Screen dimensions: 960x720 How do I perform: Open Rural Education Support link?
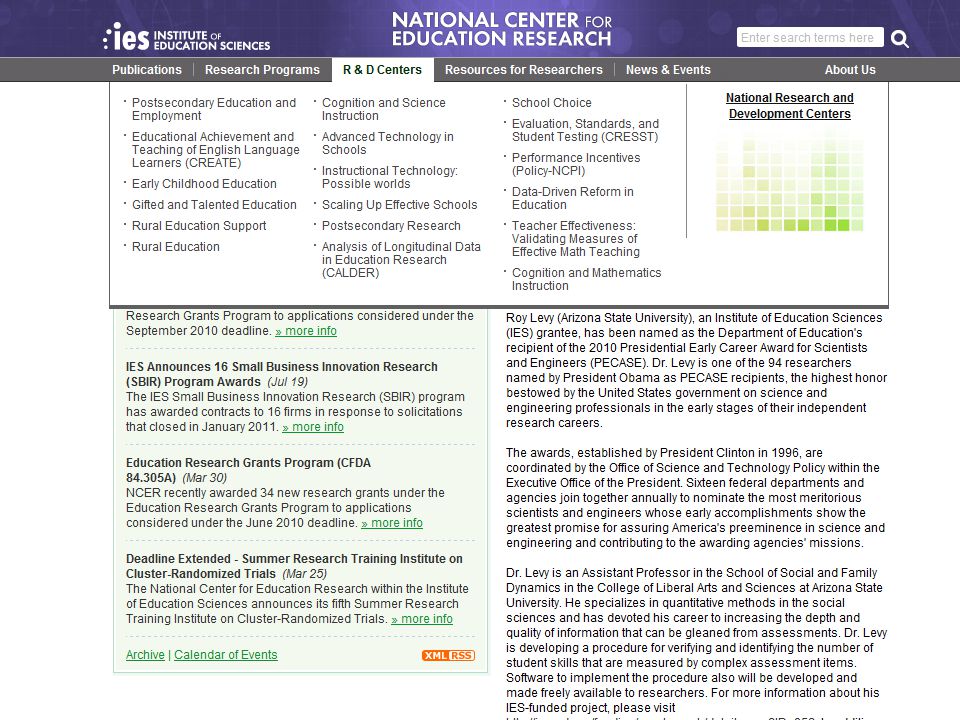pyautogui.click(x=199, y=225)
